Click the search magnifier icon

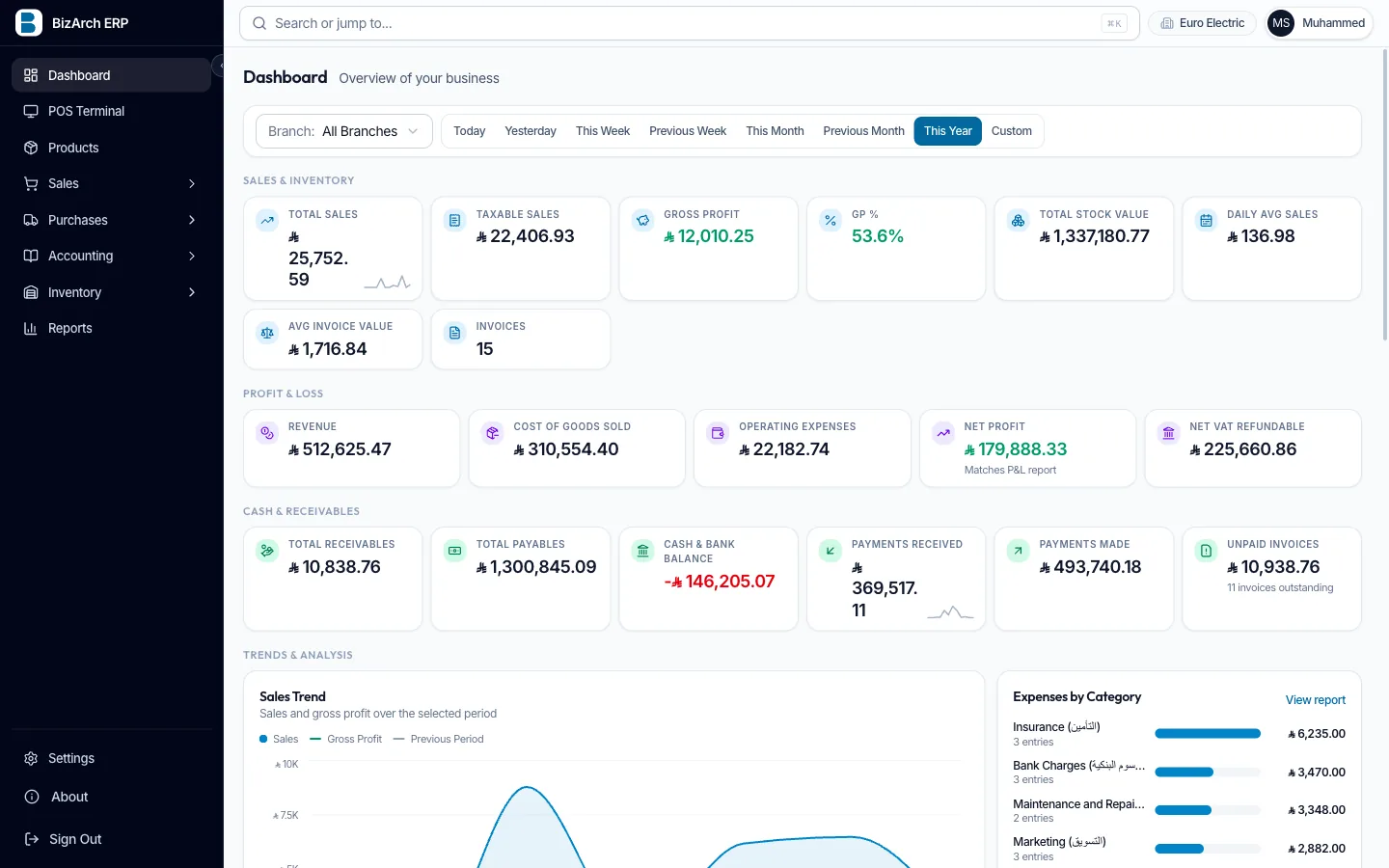[x=259, y=23]
